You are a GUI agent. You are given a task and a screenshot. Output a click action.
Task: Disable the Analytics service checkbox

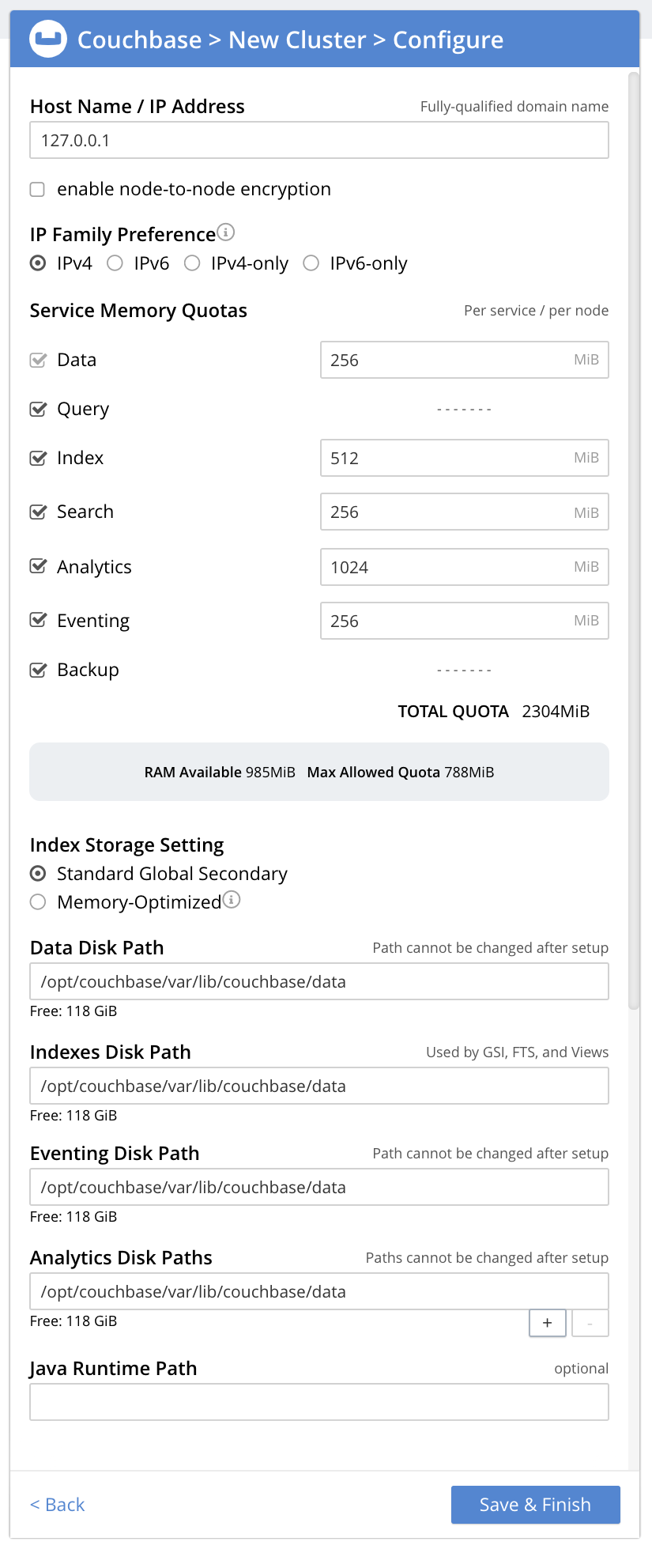coord(38,567)
